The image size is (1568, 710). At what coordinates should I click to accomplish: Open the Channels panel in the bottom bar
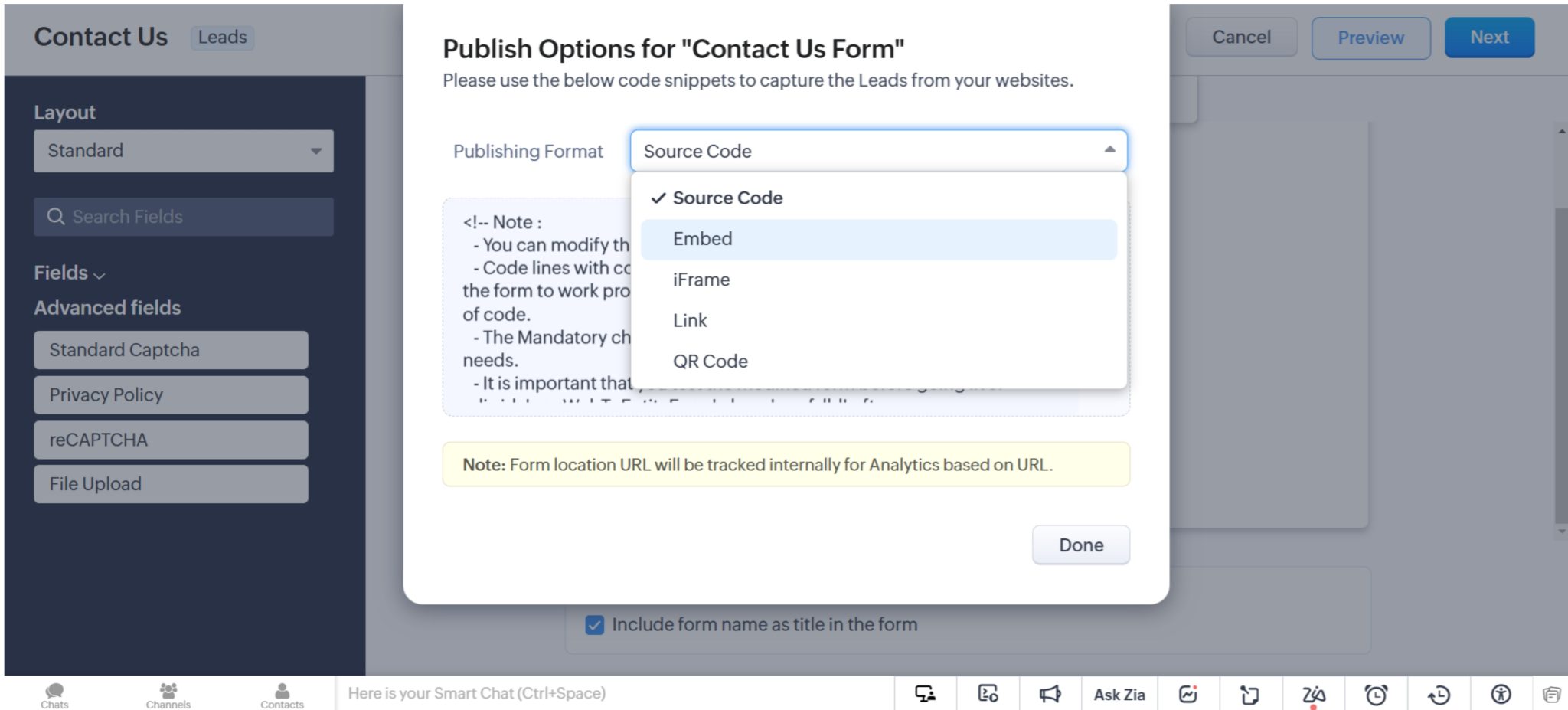(x=168, y=693)
